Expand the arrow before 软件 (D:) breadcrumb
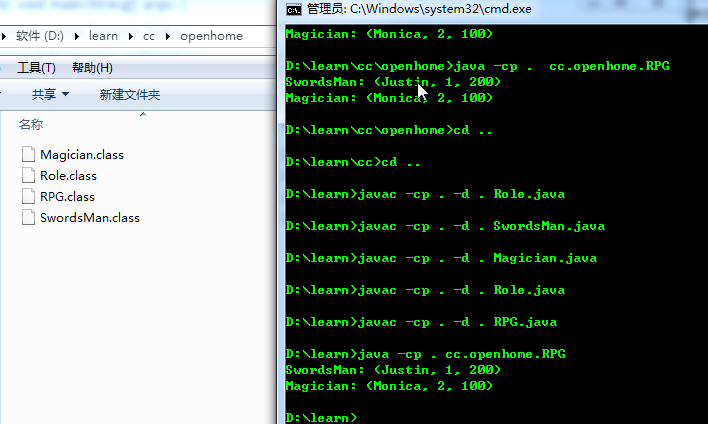 point(4,36)
